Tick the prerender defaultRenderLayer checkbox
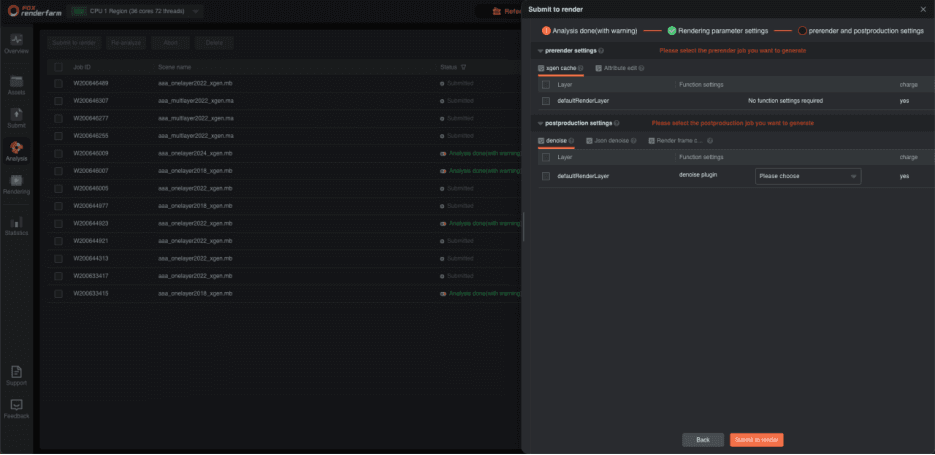The image size is (935, 455). [546, 101]
